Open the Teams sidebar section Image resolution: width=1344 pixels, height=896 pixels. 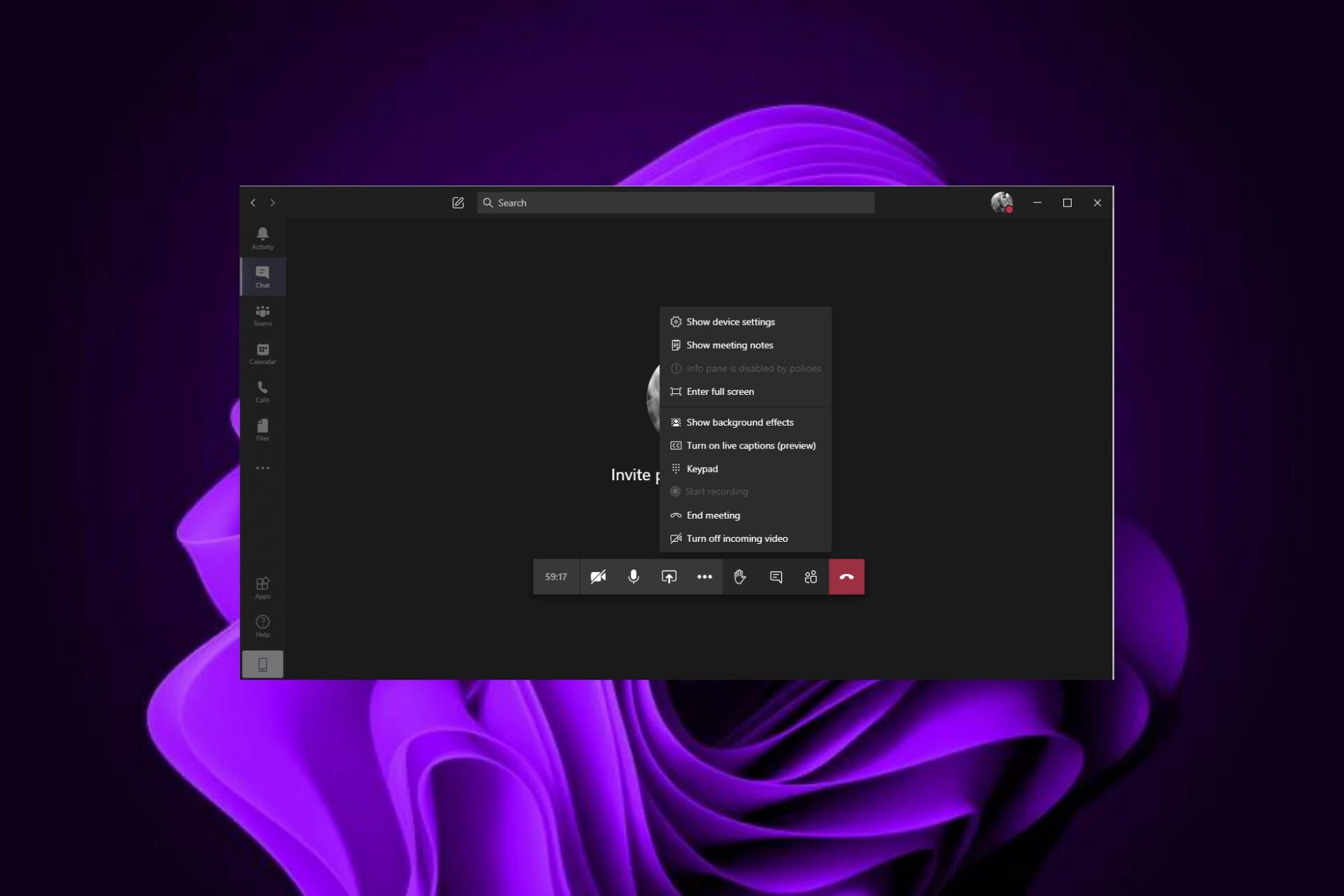tap(262, 315)
